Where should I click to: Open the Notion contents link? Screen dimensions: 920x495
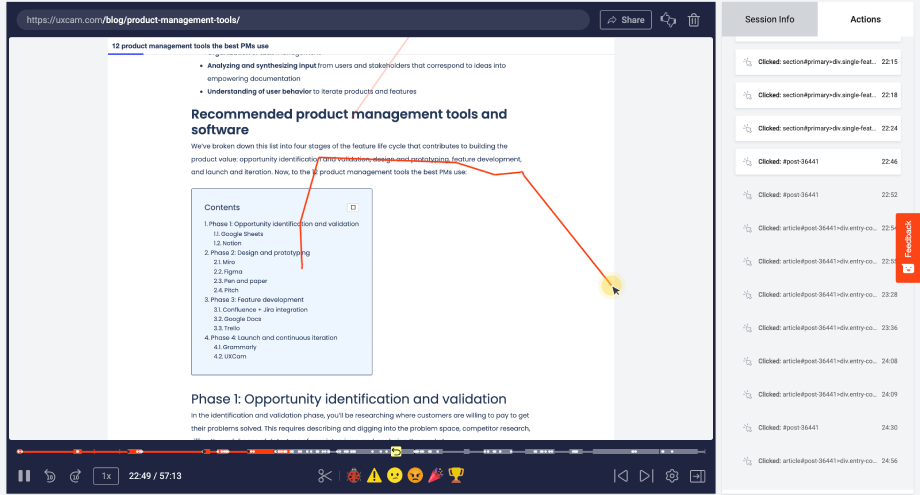pos(227,243)
